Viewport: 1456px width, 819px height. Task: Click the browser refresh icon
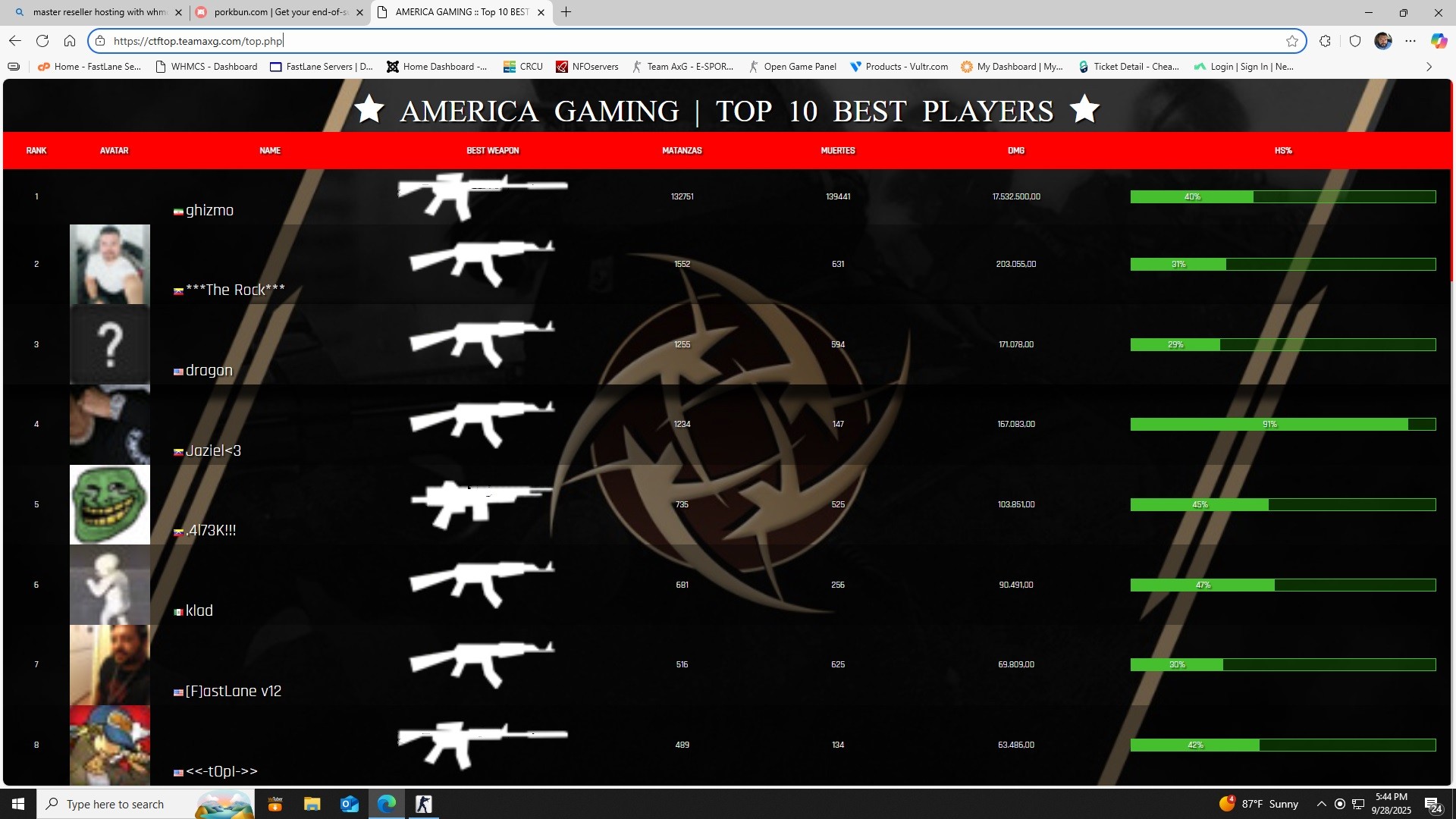point(42,41)
